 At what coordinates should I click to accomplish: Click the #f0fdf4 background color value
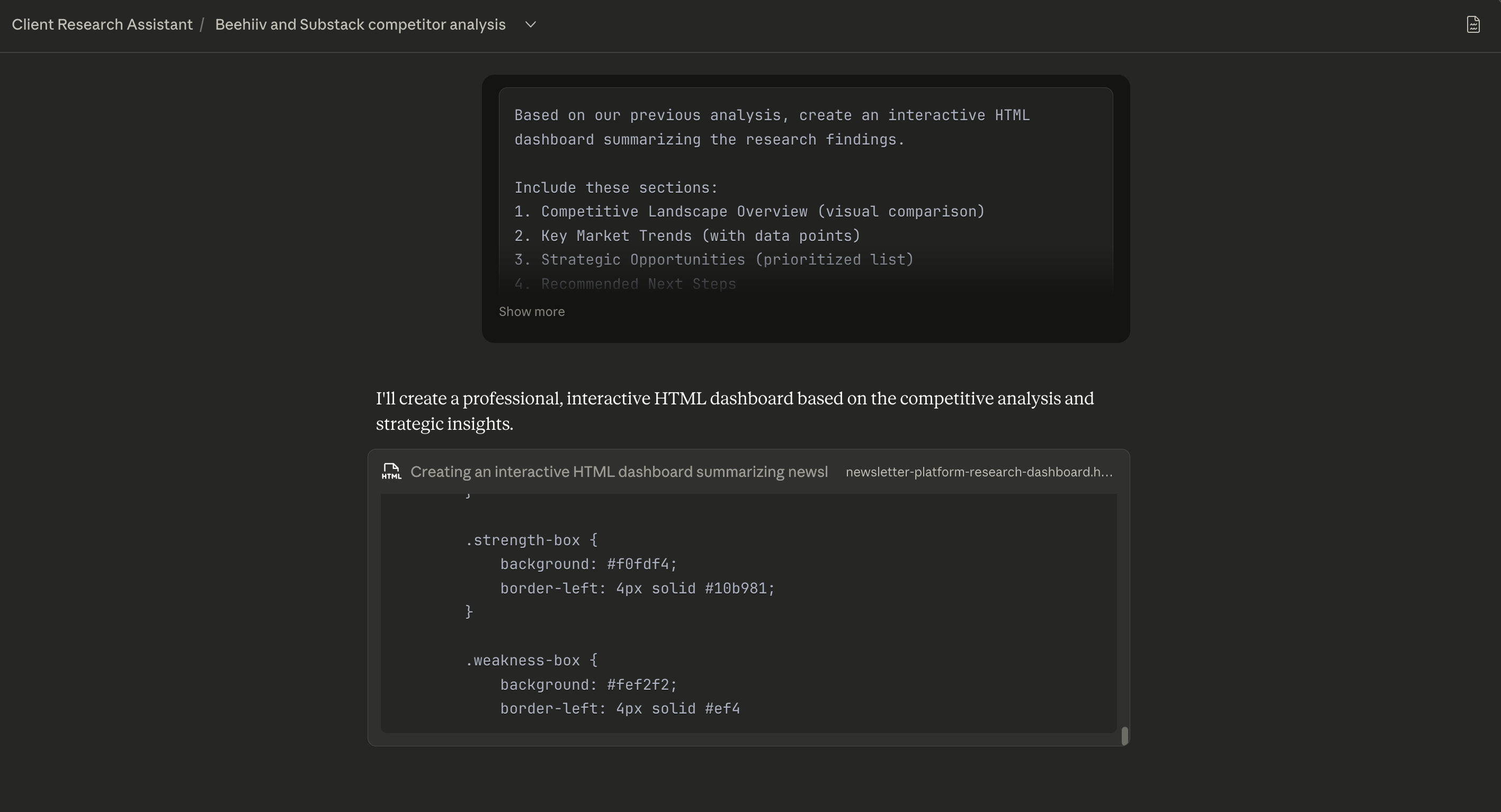coord(641,564)
